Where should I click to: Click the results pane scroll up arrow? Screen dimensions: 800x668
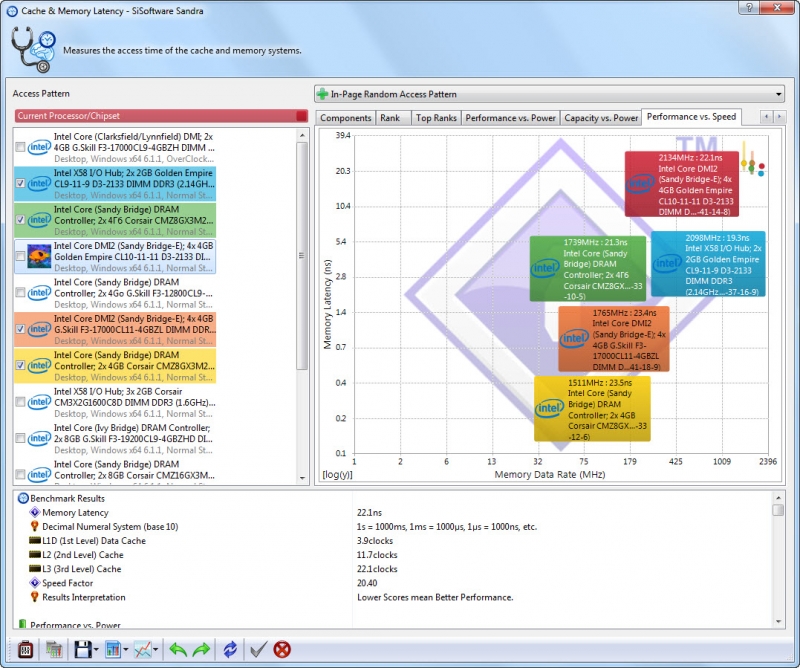click(x=778, y=497)
